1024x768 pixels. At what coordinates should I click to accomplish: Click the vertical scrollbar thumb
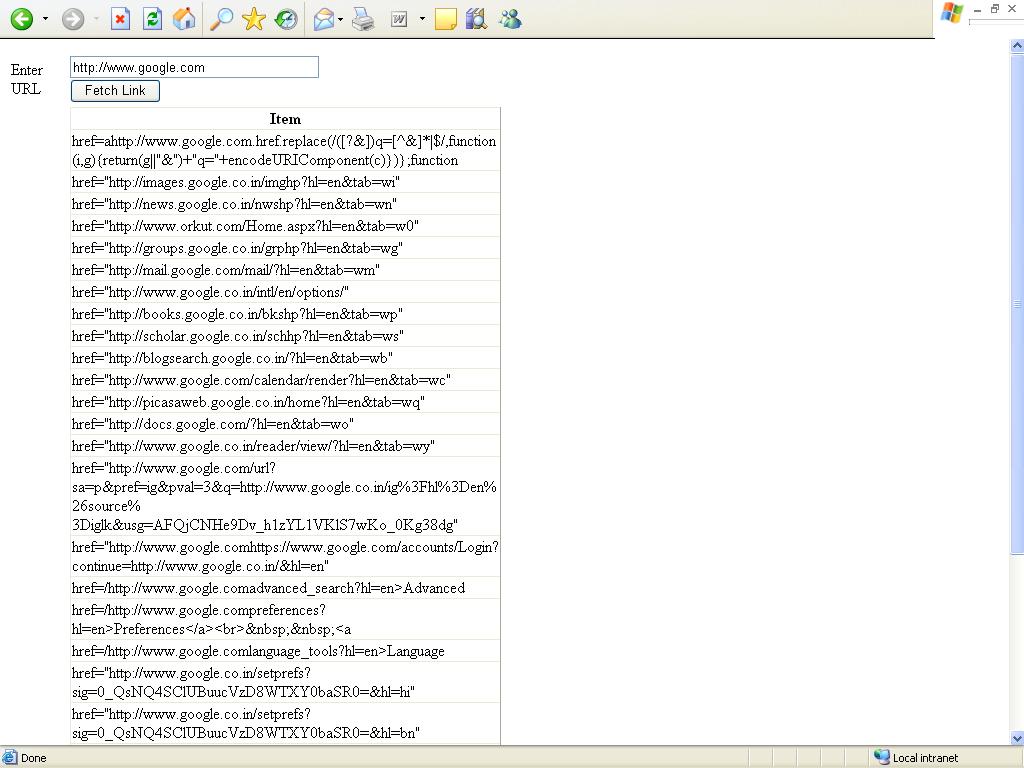tap(1017, 304)
